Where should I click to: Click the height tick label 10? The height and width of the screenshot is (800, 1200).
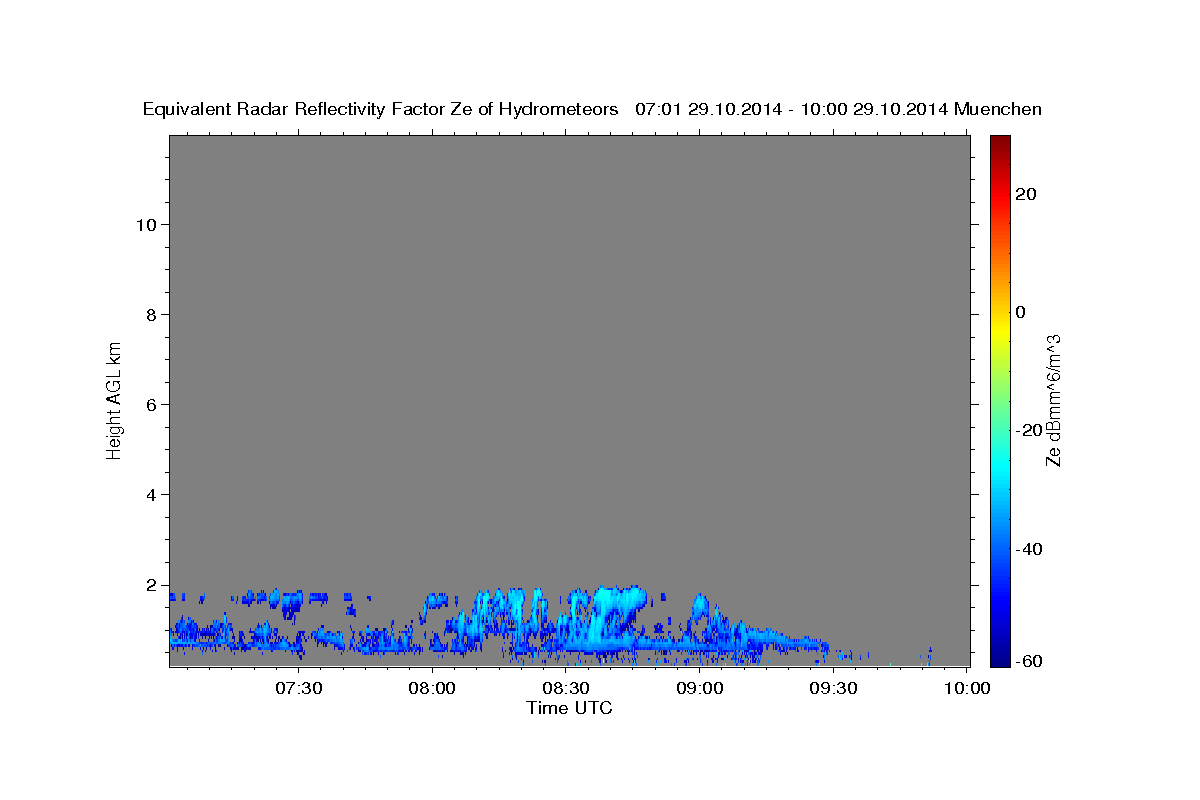tap(145, 224)
